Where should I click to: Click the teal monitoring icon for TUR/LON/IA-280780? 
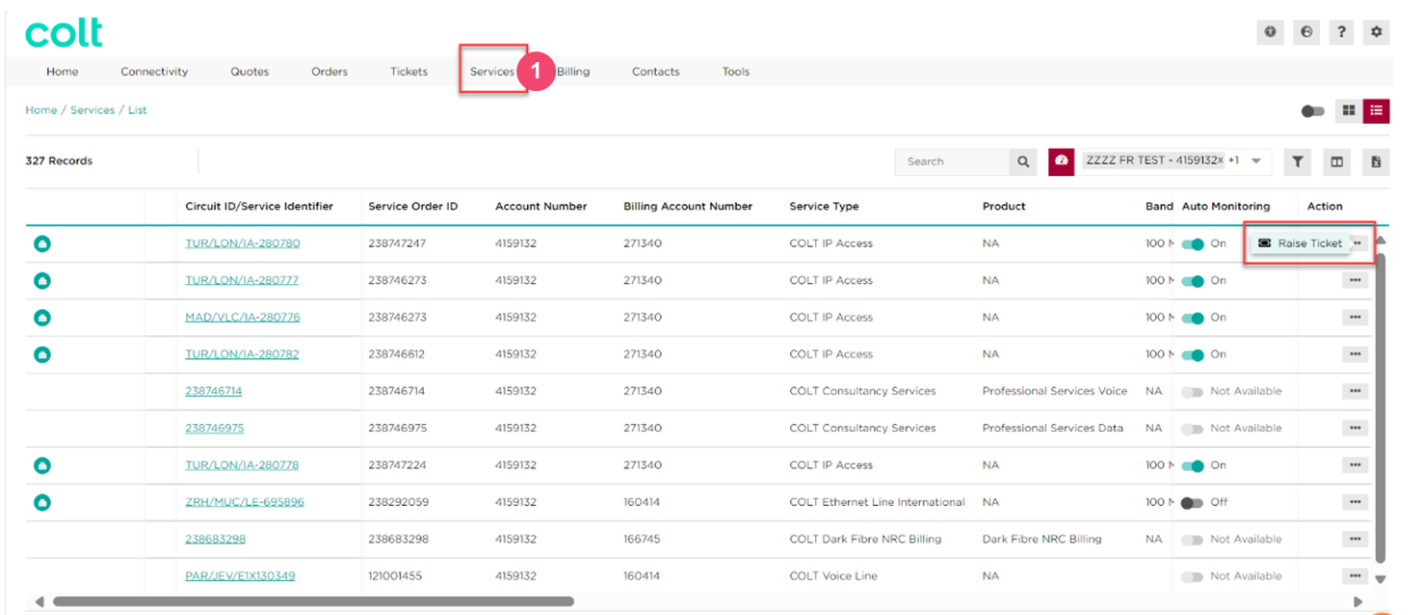click(42, 243)
